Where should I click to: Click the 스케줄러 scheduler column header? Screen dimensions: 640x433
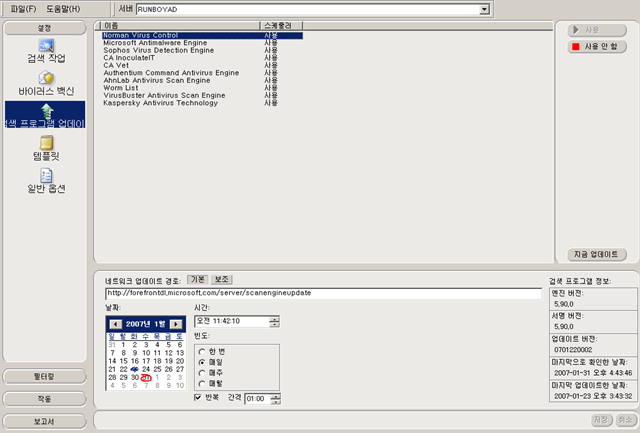pyautogui.click(x=281, y=25)
